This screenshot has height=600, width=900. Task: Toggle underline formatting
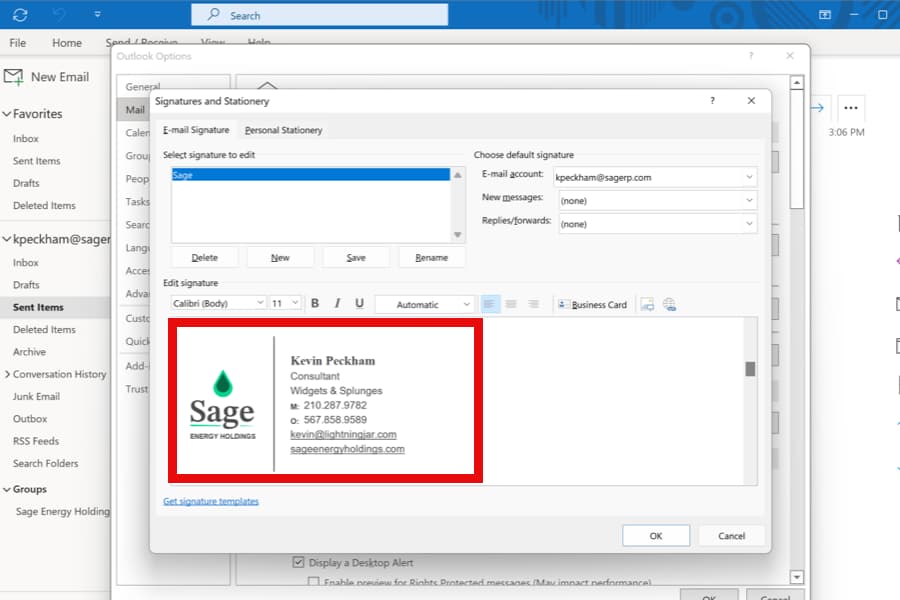pyautogui.click(x=361, y=303)
